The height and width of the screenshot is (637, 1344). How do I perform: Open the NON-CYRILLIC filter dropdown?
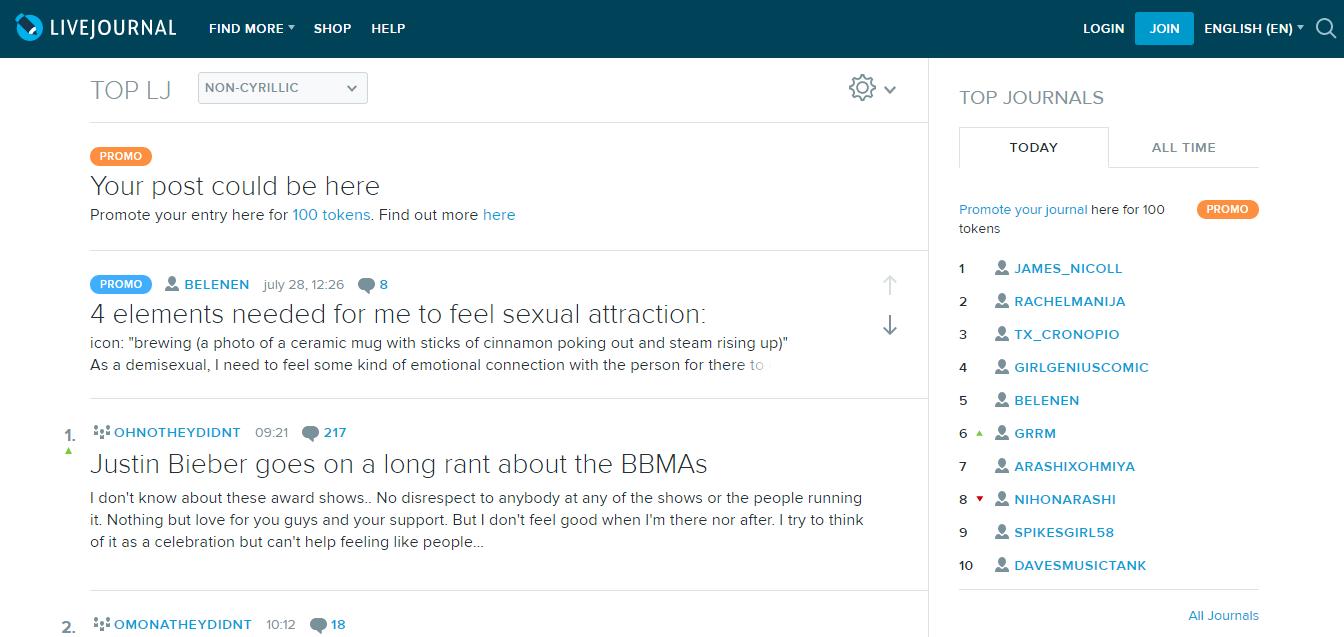pyautogui.click(x=283, y=88)
